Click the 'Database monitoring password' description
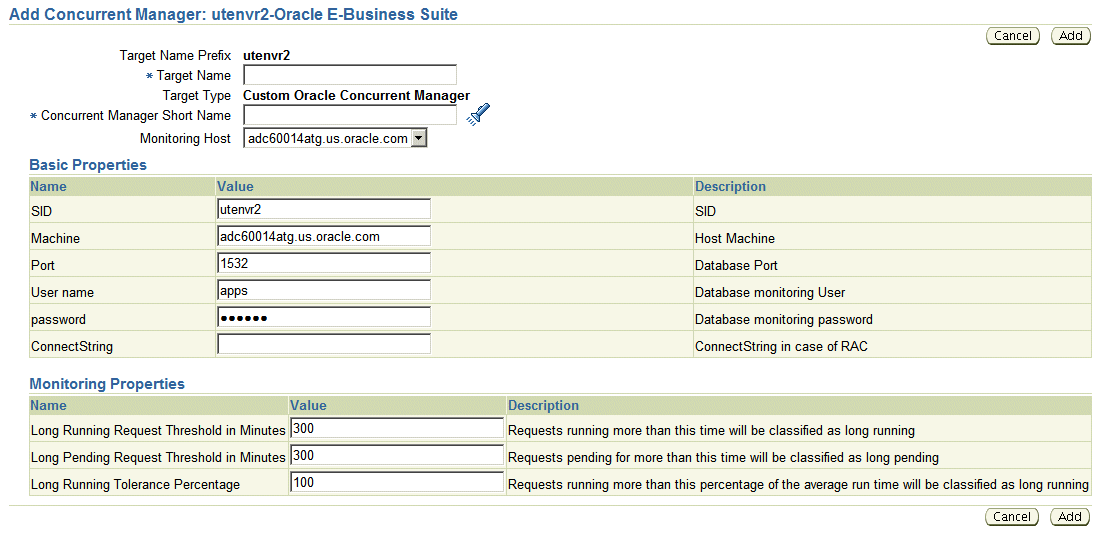The image size is (1101, 534). pyautogui.click(x=784, y=319)
